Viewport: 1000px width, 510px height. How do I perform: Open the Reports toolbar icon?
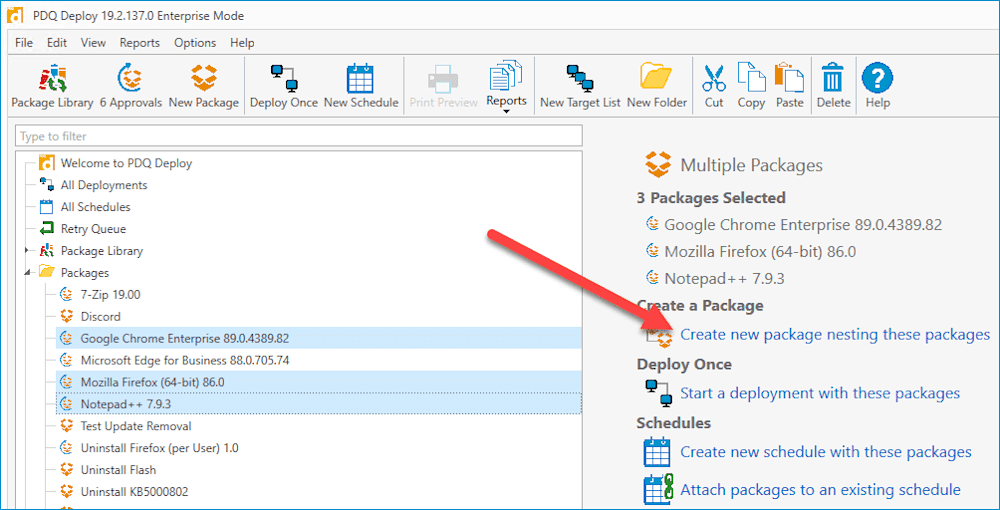tap(506, 76)
